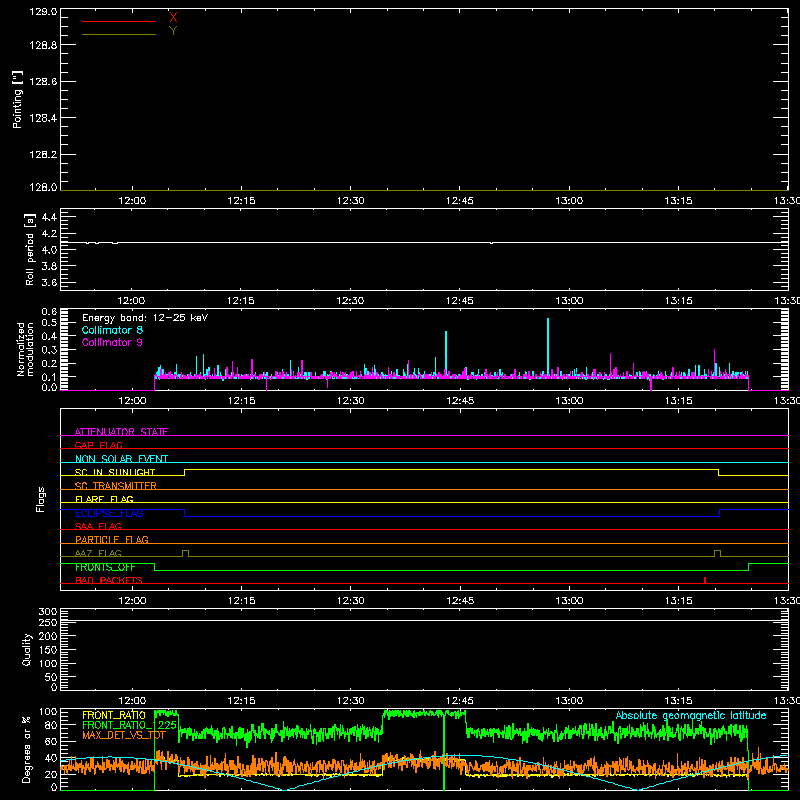Click the SAA_FLAG label
This screenshot has width=800, height=800.
point(98,526)
